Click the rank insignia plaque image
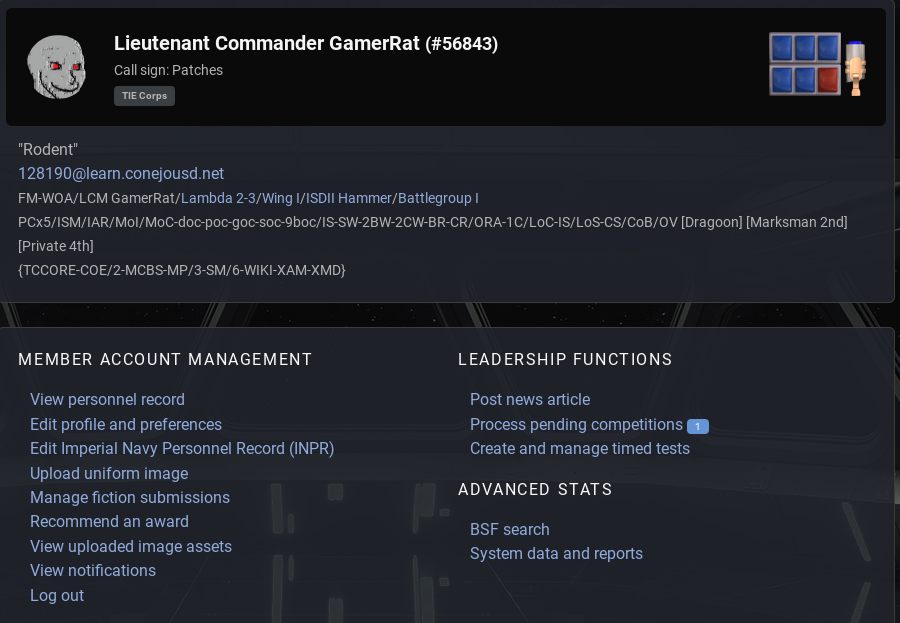This screenshot has height=623, width=900. pyautogui.click(x=816, y=65)
